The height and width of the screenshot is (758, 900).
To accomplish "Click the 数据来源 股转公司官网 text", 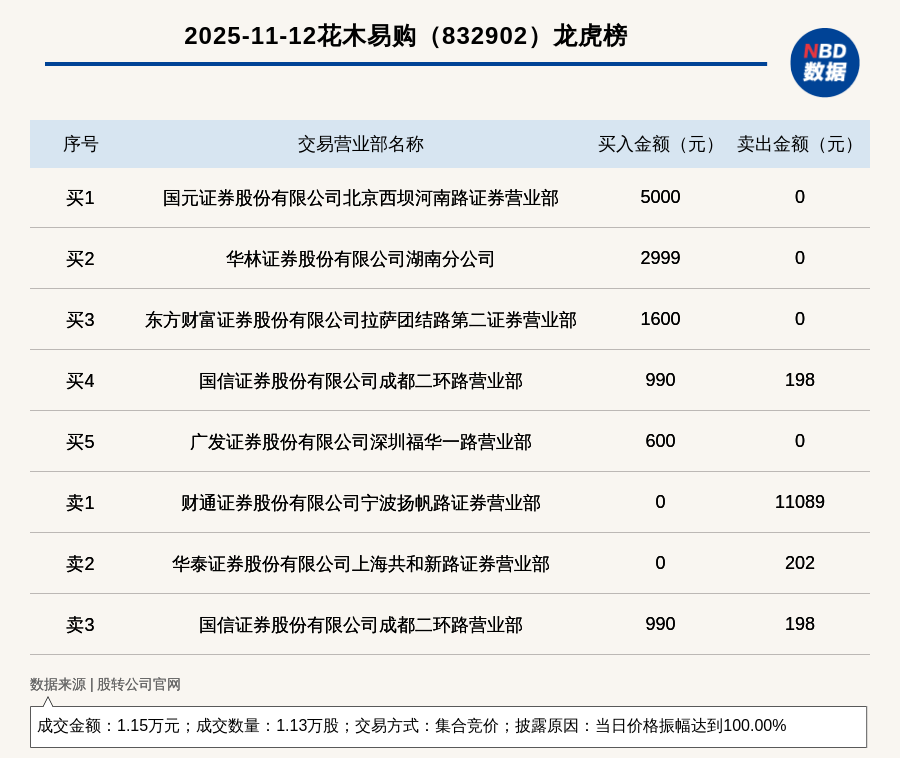I will pyautogui.click(x=105, y=685).
